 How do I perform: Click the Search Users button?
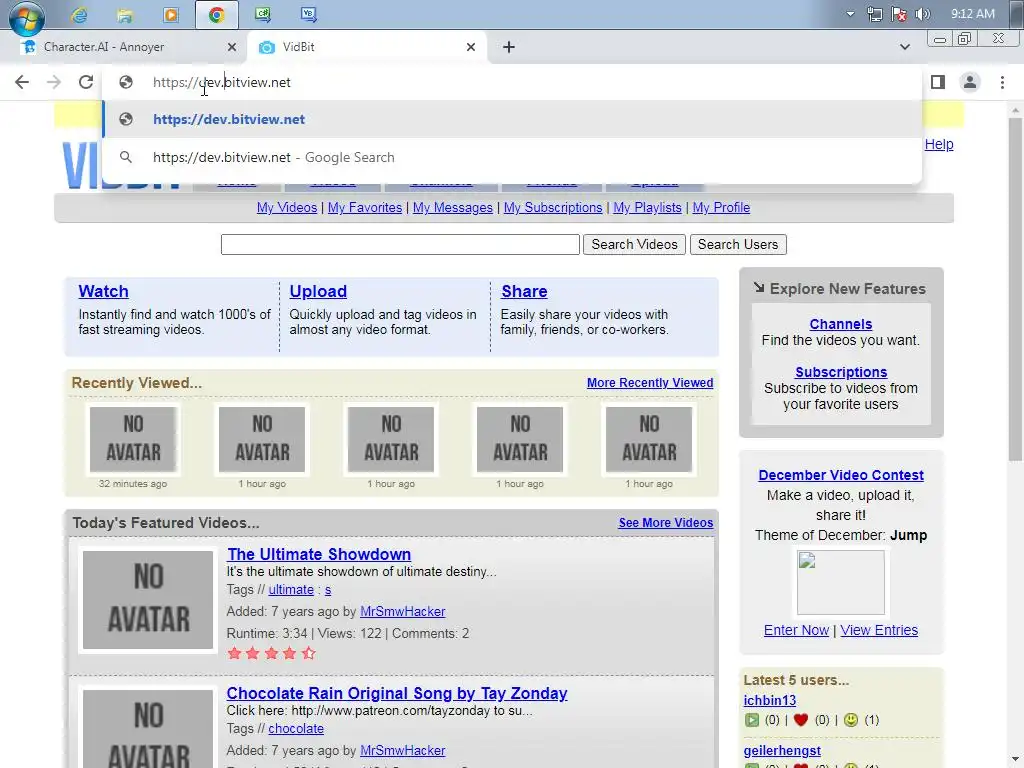coord(738,244)
